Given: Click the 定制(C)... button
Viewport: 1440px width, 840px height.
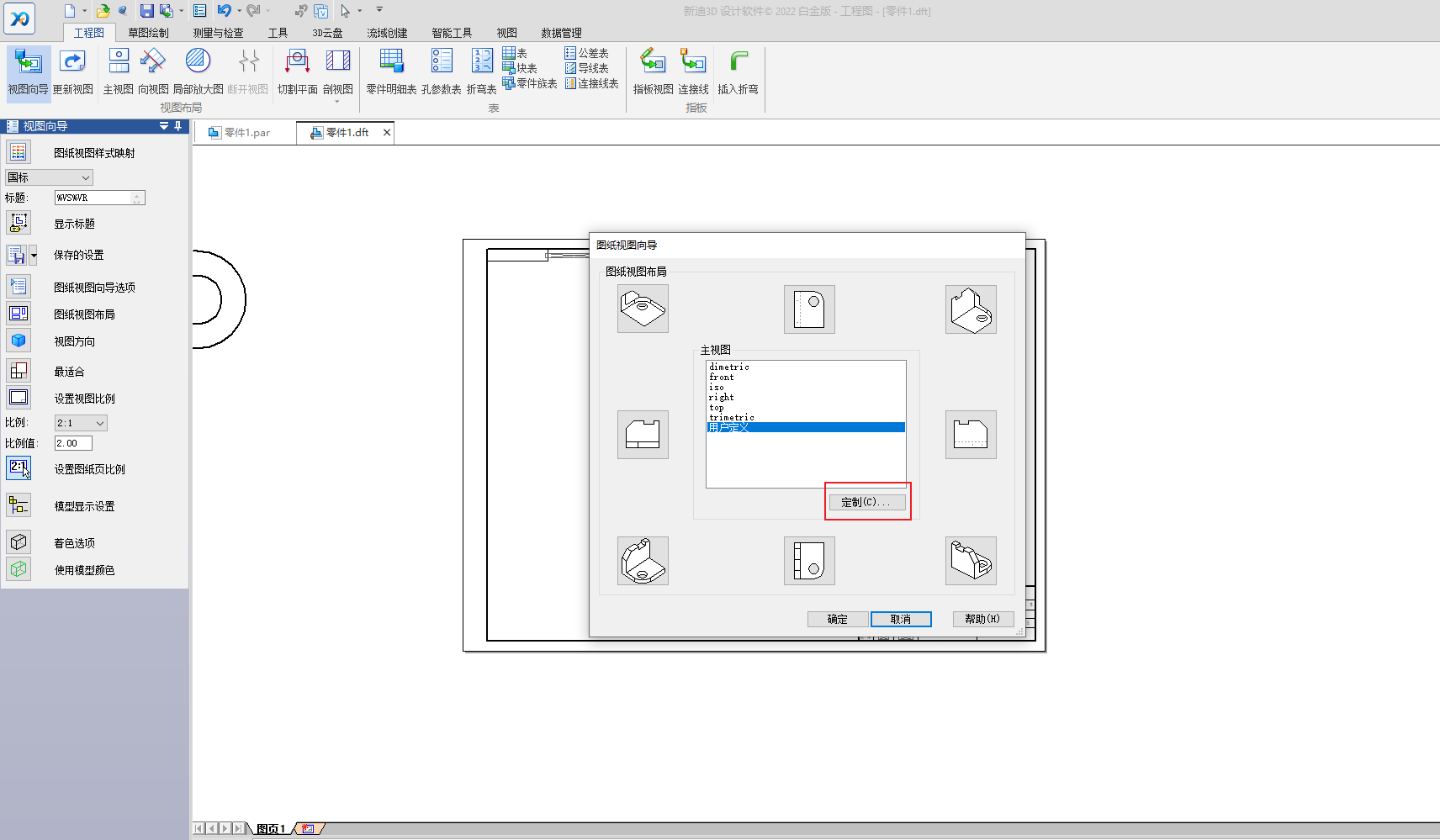Looking at the screenshot, I should coord(867,502).
